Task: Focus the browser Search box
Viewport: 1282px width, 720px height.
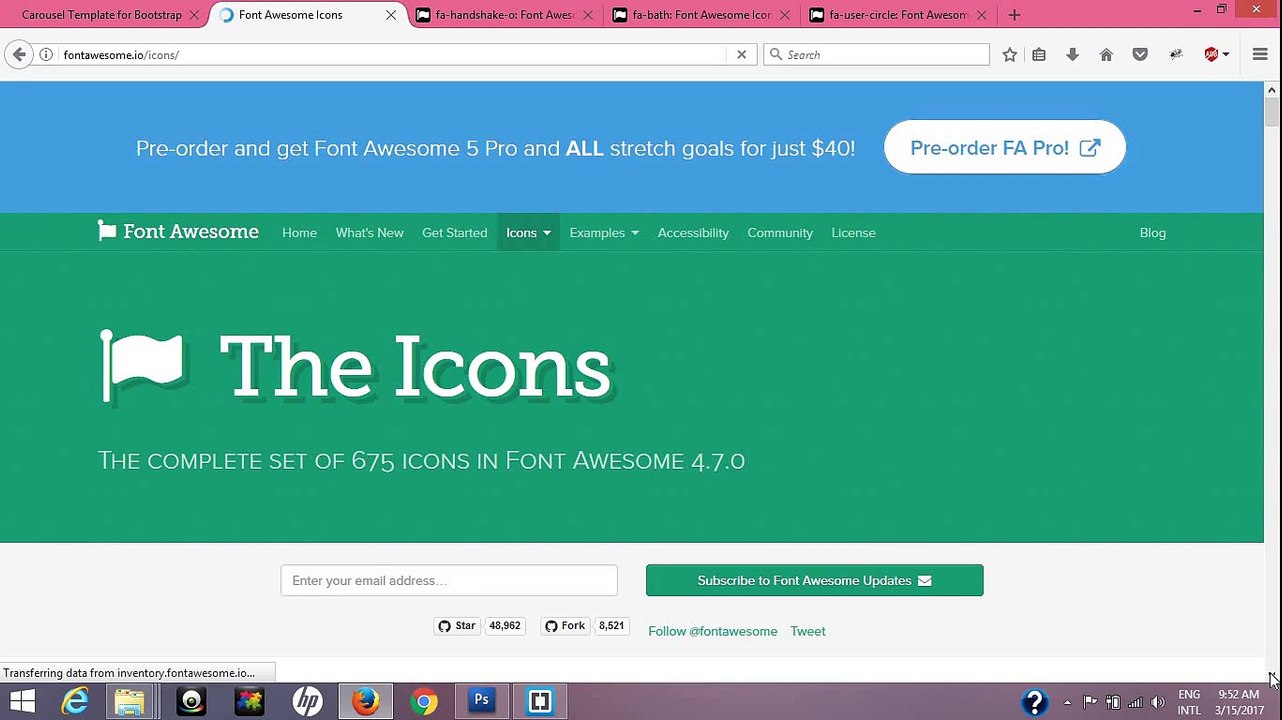Action: pos(876,55)
